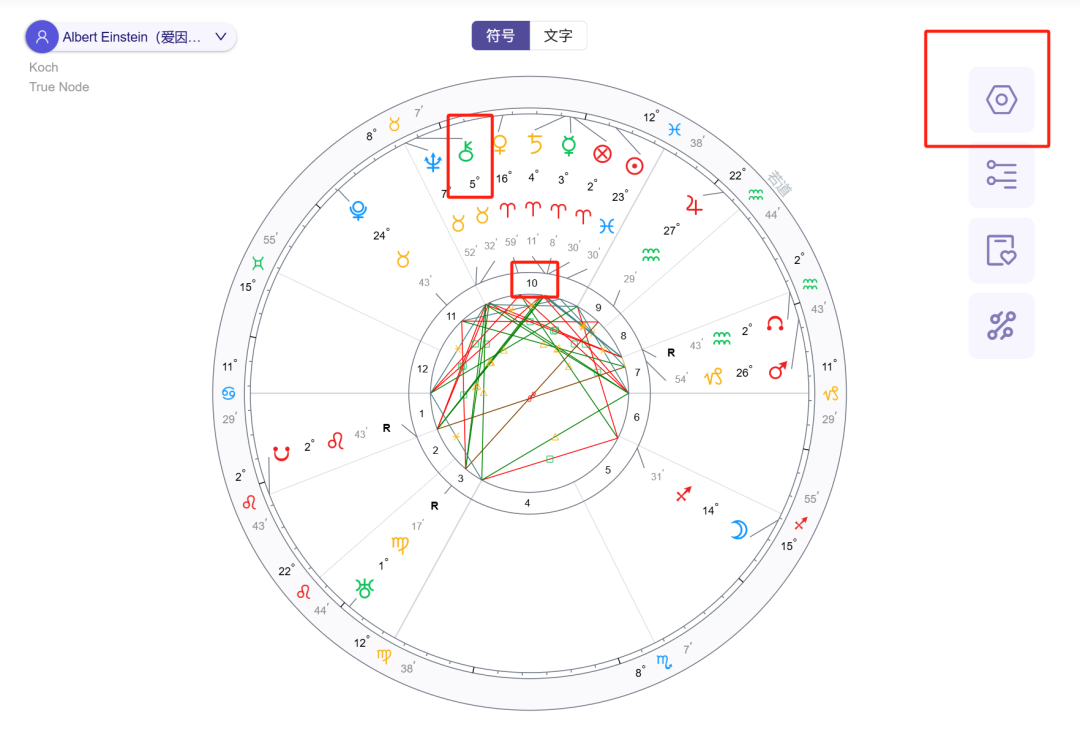The width and height of the screenshot is (1080, 732).
Task: Expand the Albert Einstein profile chevron
Action: [220, 36]
